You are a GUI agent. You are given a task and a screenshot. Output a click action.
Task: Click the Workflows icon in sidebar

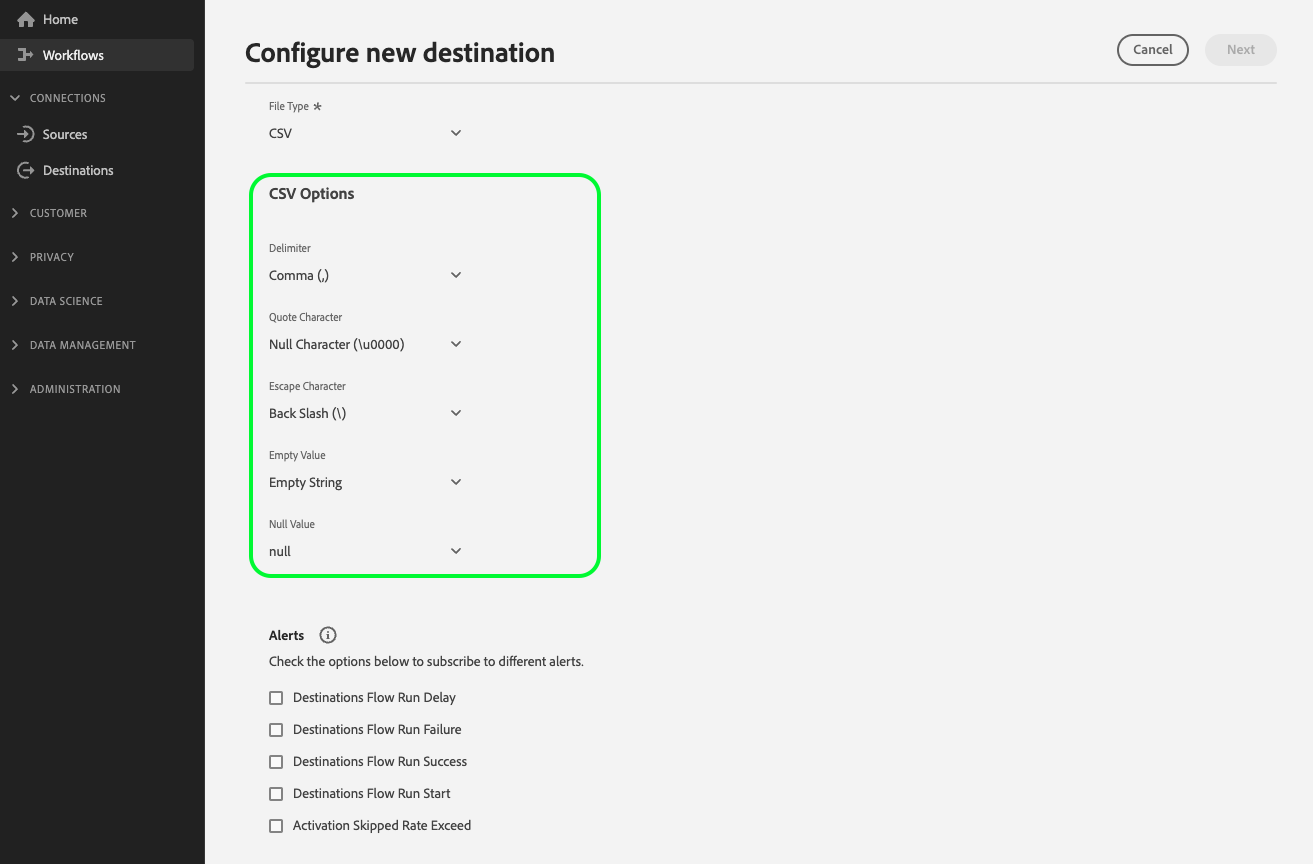click(26, 56)
